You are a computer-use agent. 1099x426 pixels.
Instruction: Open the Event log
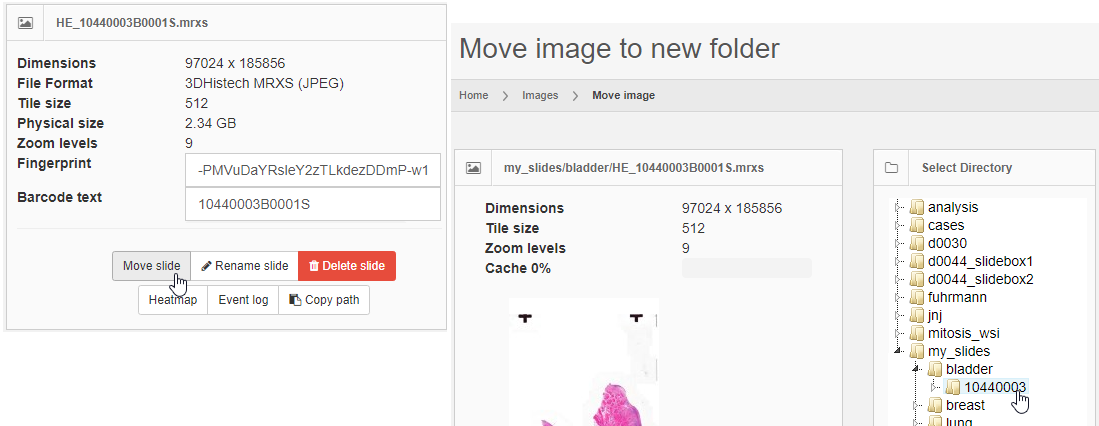click(243, 300)
